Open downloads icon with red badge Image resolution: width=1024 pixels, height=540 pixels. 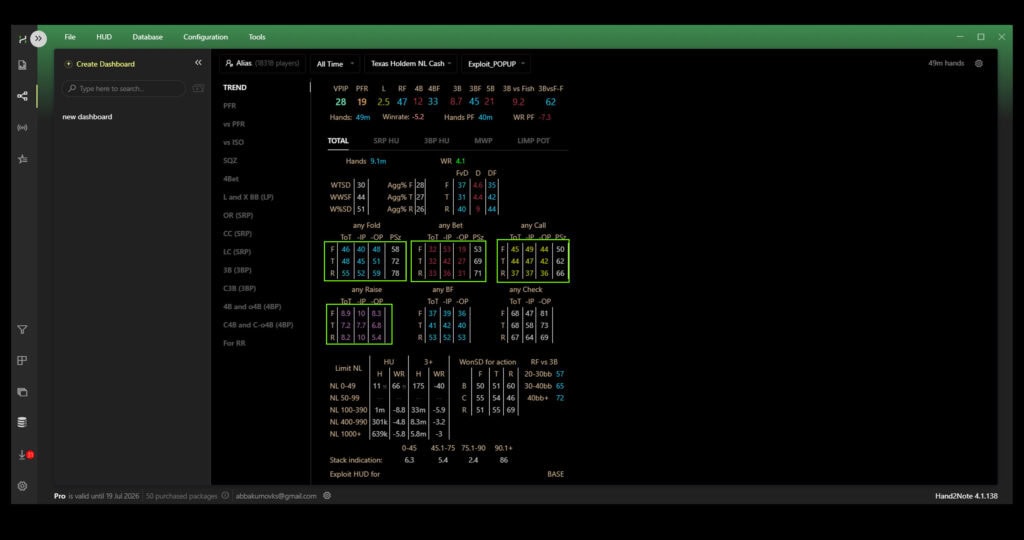coord(22,454)
